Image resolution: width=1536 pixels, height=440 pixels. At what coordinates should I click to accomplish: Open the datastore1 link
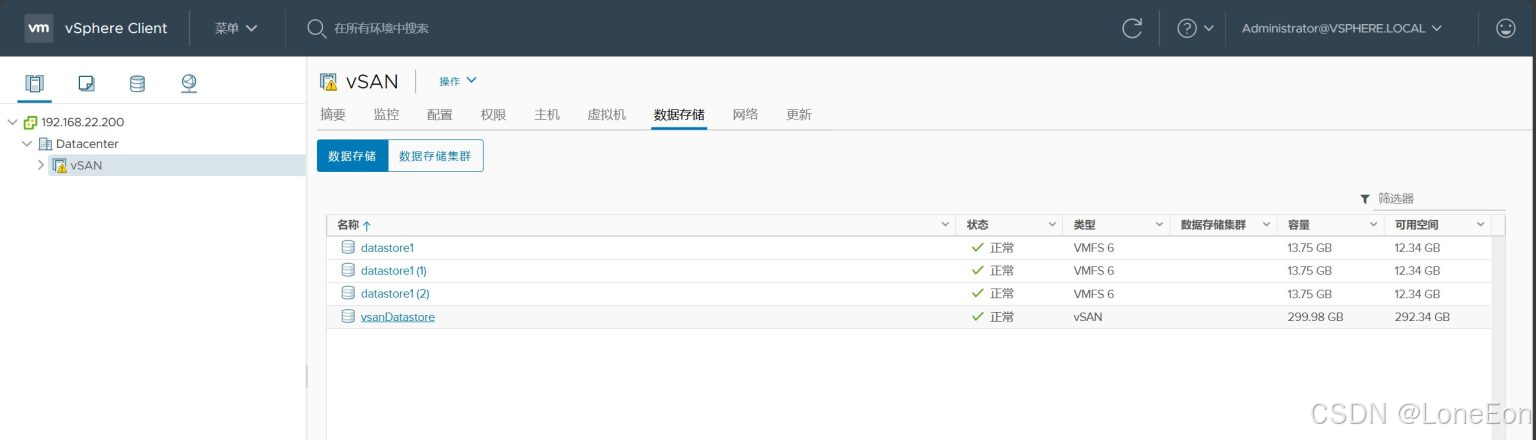[387, 247]
